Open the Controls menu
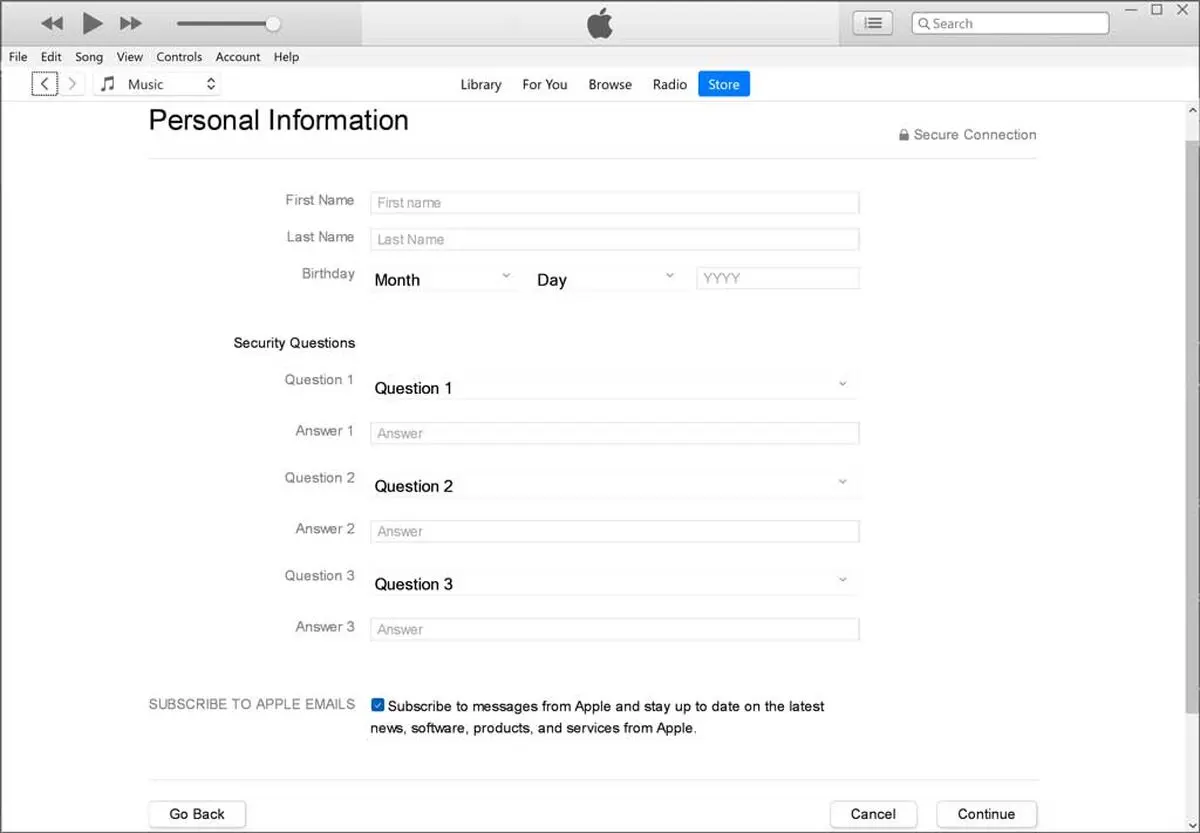 179,57
